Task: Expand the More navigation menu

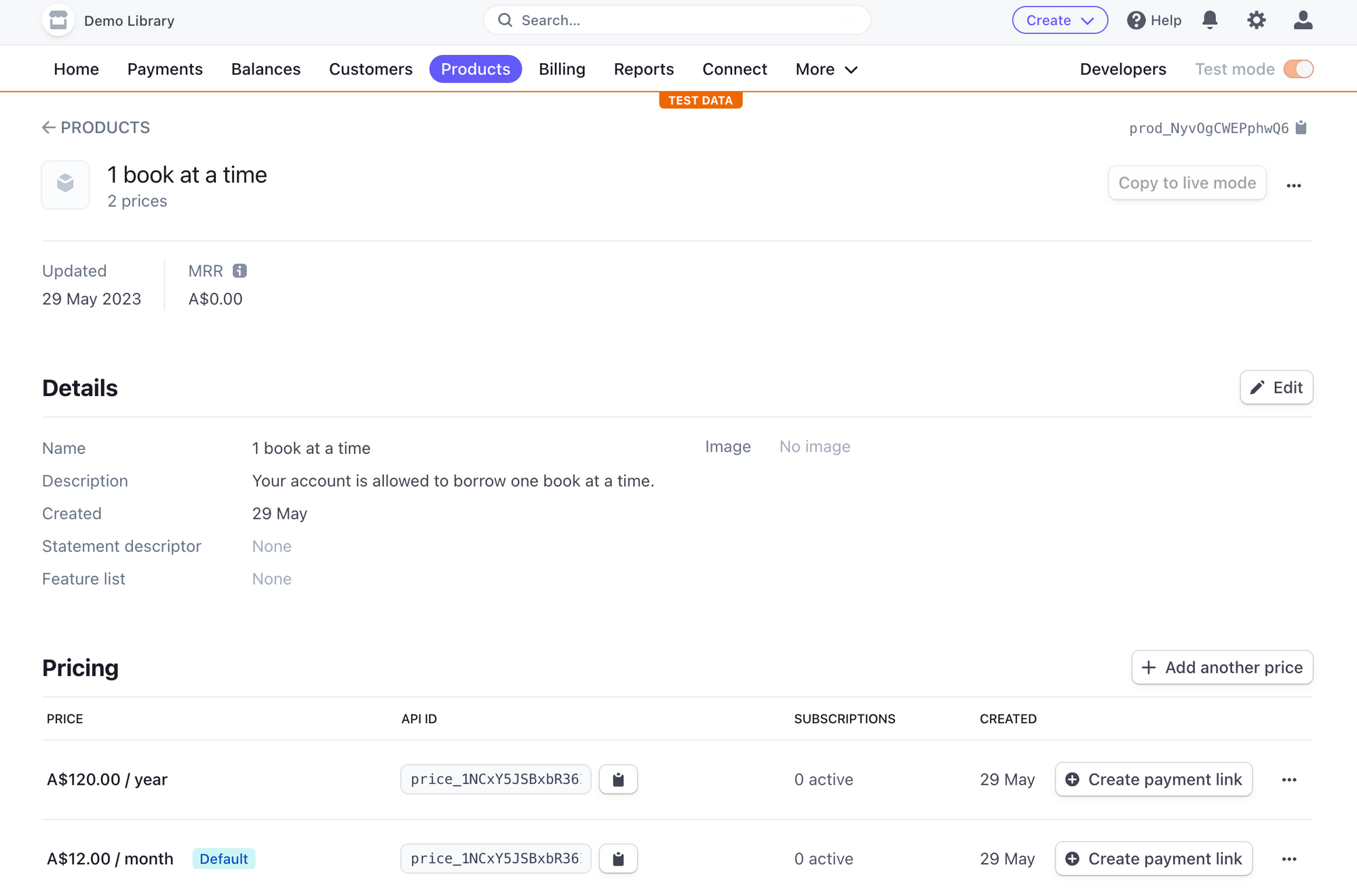Action: [x=826, y=69]
